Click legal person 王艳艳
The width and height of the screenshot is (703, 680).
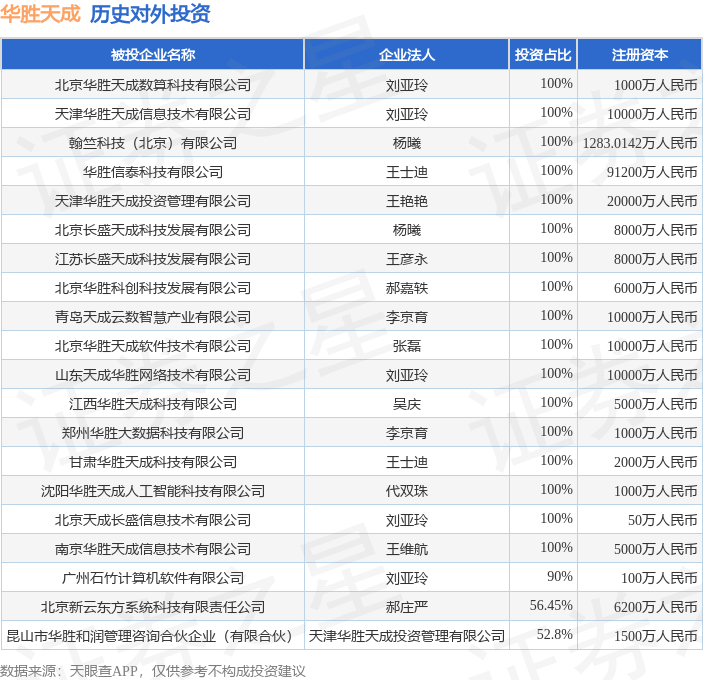[407, 201]
